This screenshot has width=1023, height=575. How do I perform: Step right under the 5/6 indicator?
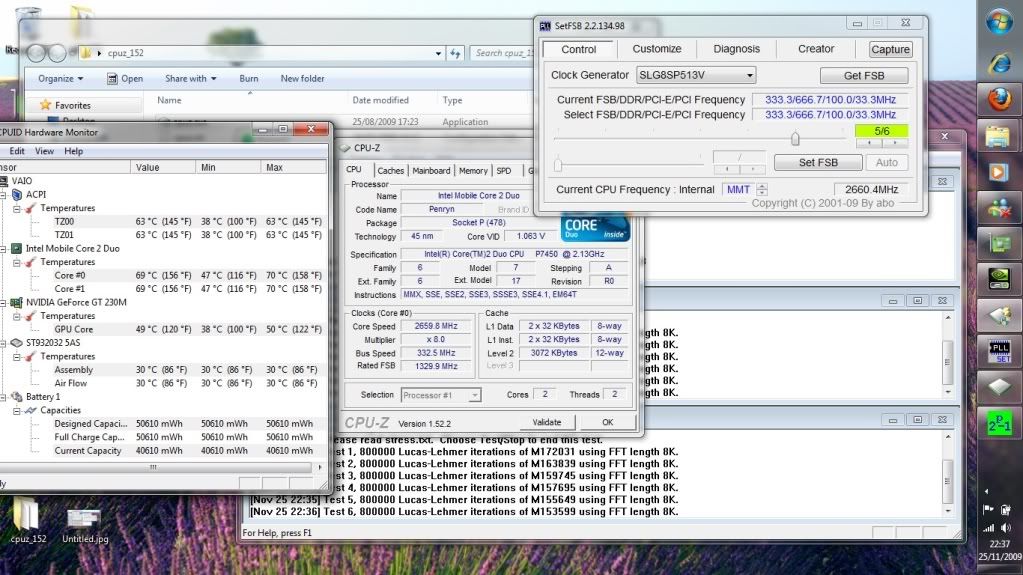click(x=895, y=142)
